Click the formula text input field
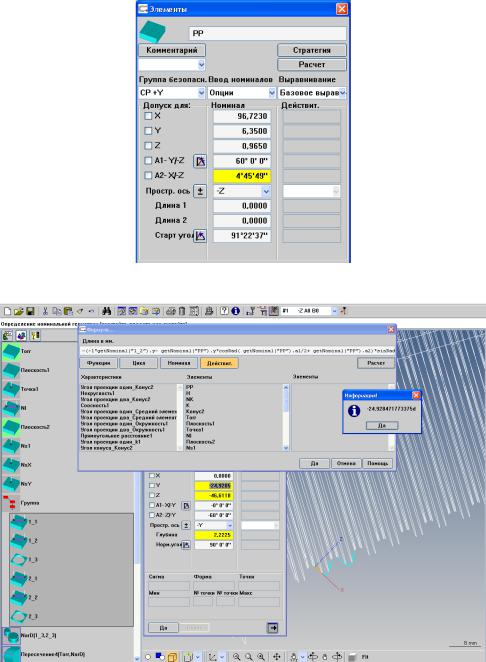This screenshot has width=486, height=662. tap(238, 351)
